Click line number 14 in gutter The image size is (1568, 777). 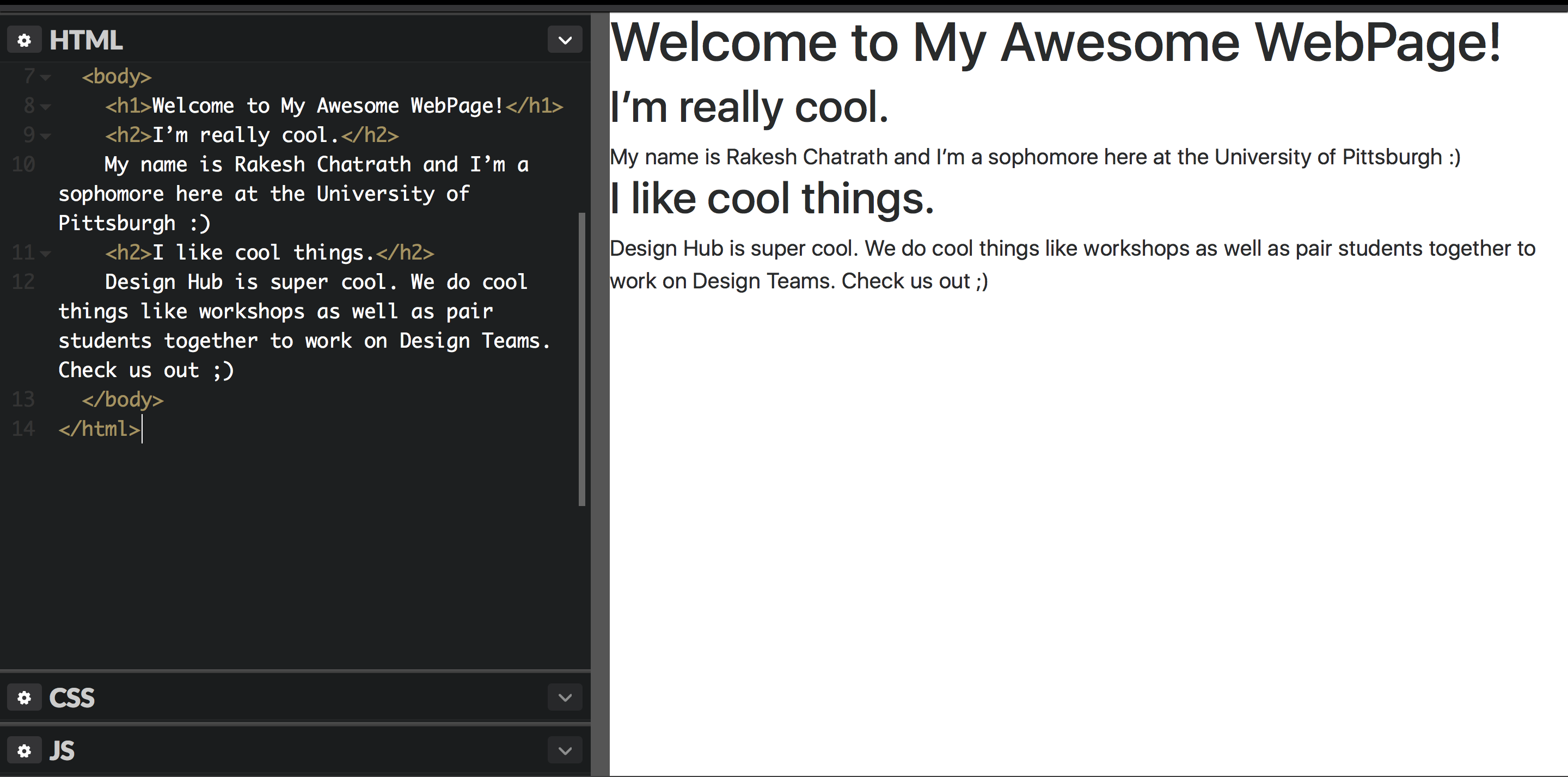24,429
